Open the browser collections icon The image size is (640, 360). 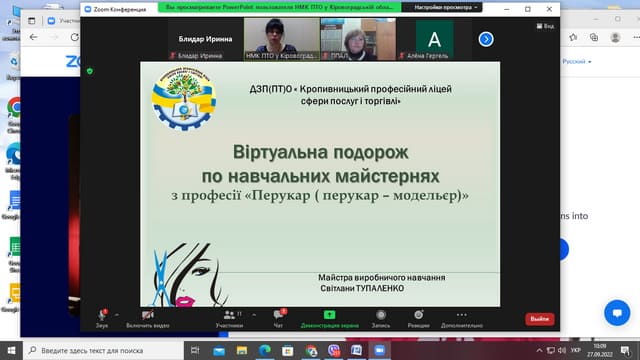[x=594, y=38]
